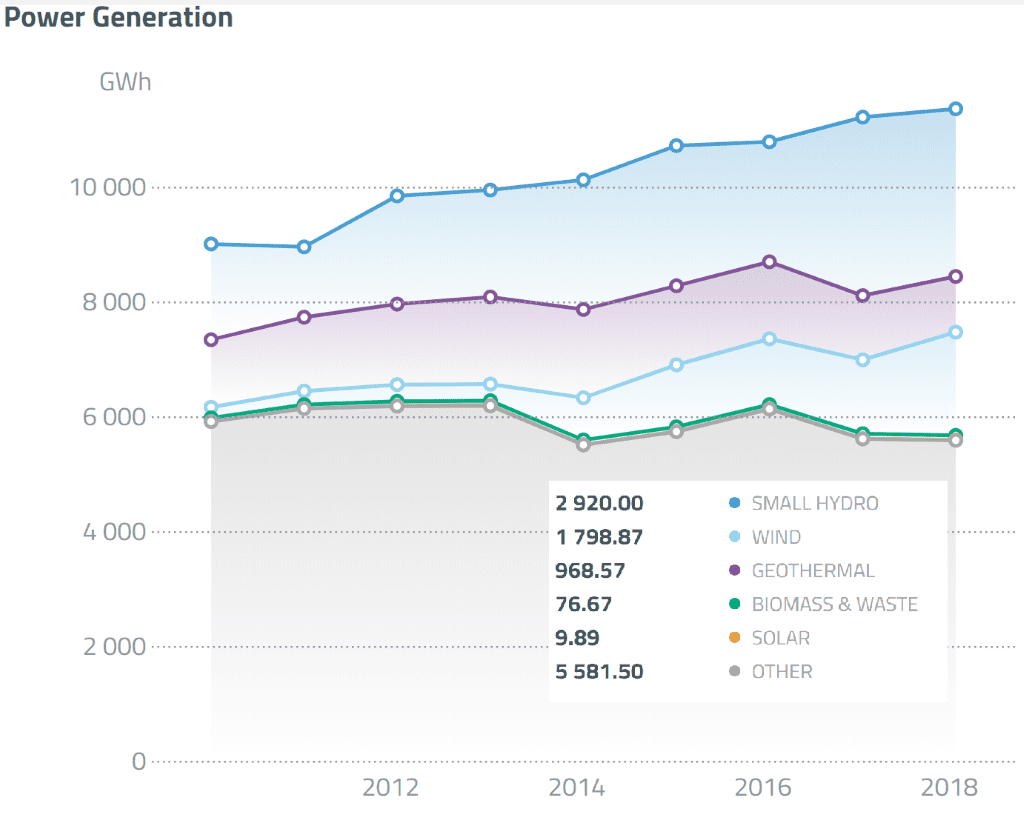The width and height of the screenshot is (1024, 815).
Task: Click the BIOMASS & WASTE legend dot icon
Action: 735,604
